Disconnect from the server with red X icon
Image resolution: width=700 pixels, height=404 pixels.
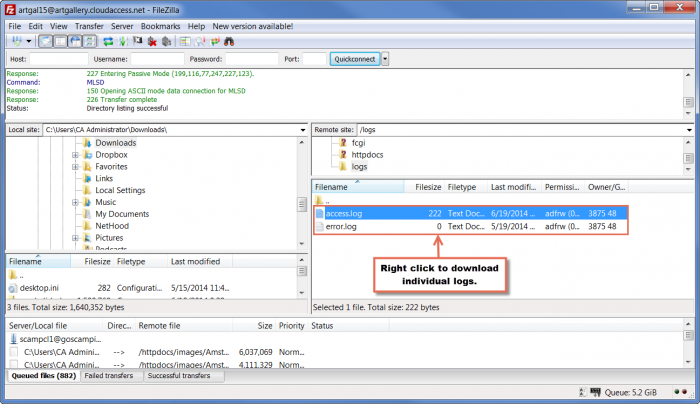coord(152,42)
